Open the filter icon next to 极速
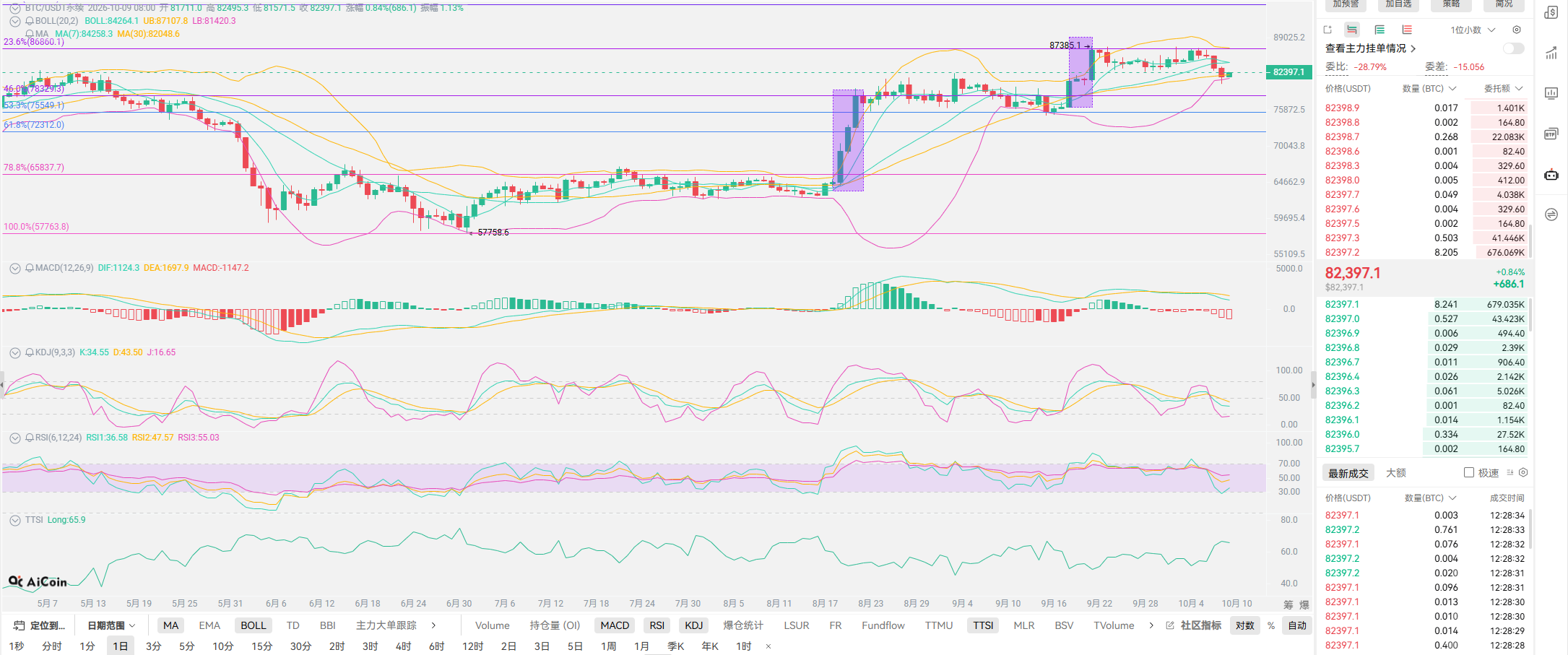The image size is (1568, 655). (x=1510, y=472)
